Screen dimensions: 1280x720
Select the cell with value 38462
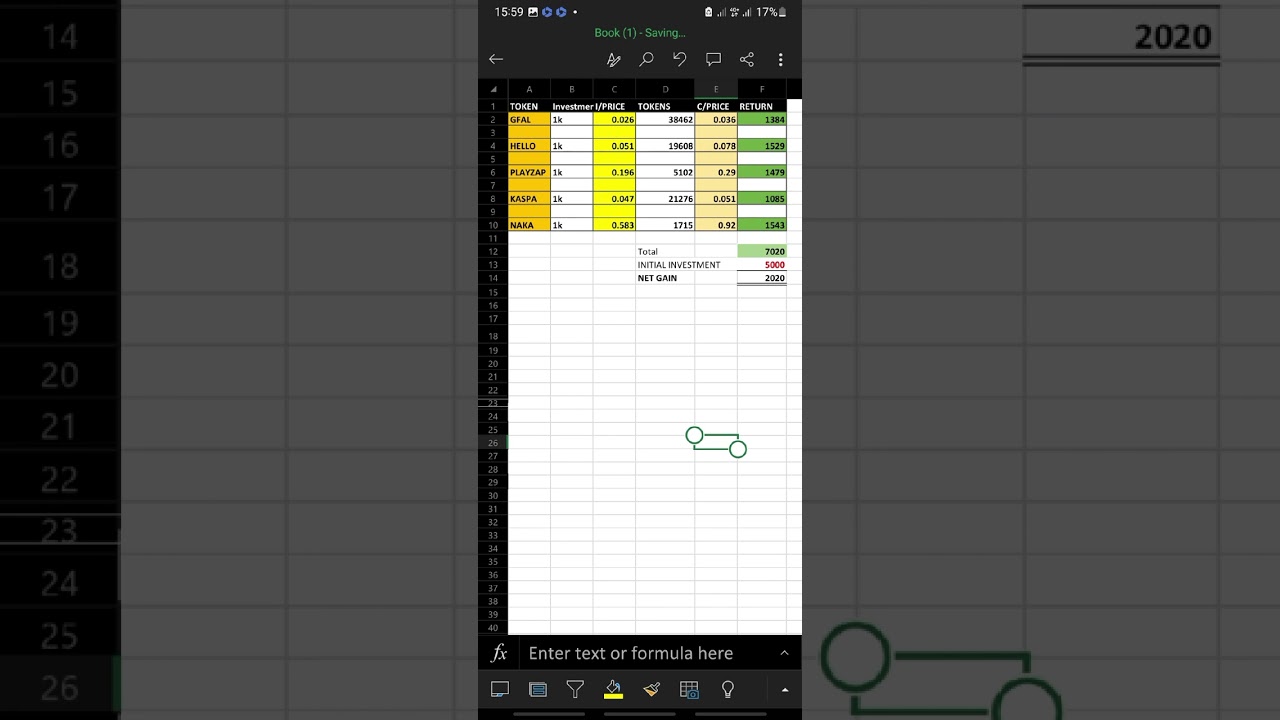pos(665,120)
